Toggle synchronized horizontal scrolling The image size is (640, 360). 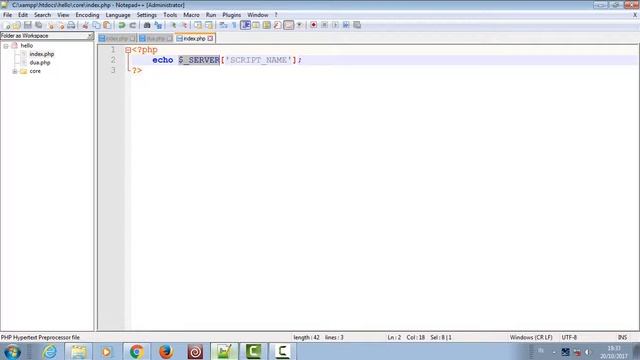pos(209,25)
